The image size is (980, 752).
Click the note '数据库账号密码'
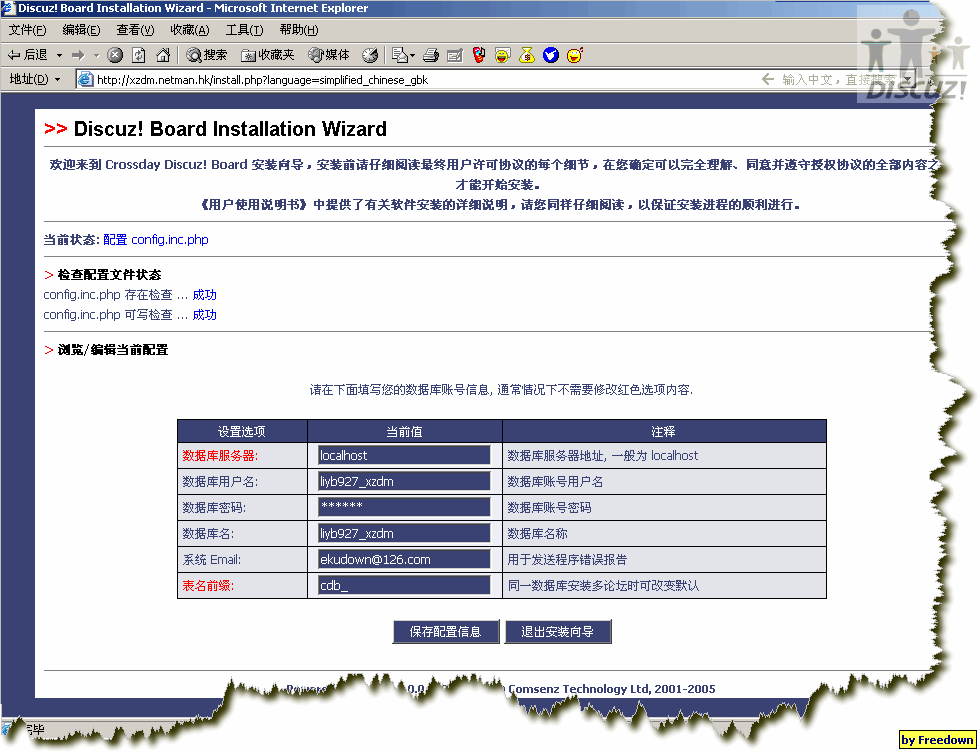click(549, 507)
